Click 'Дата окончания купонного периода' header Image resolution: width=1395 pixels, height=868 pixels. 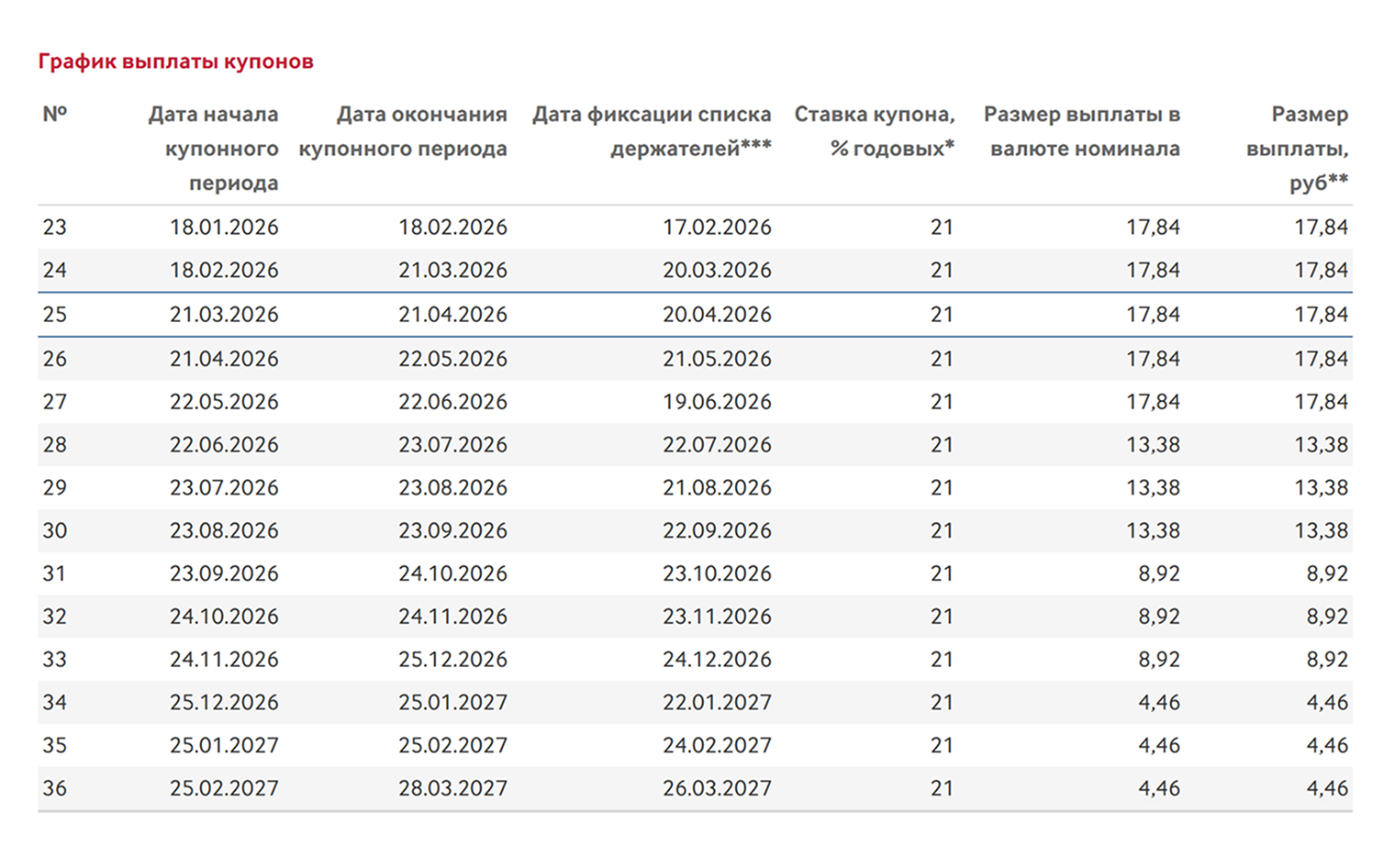(x=403, y=131)
